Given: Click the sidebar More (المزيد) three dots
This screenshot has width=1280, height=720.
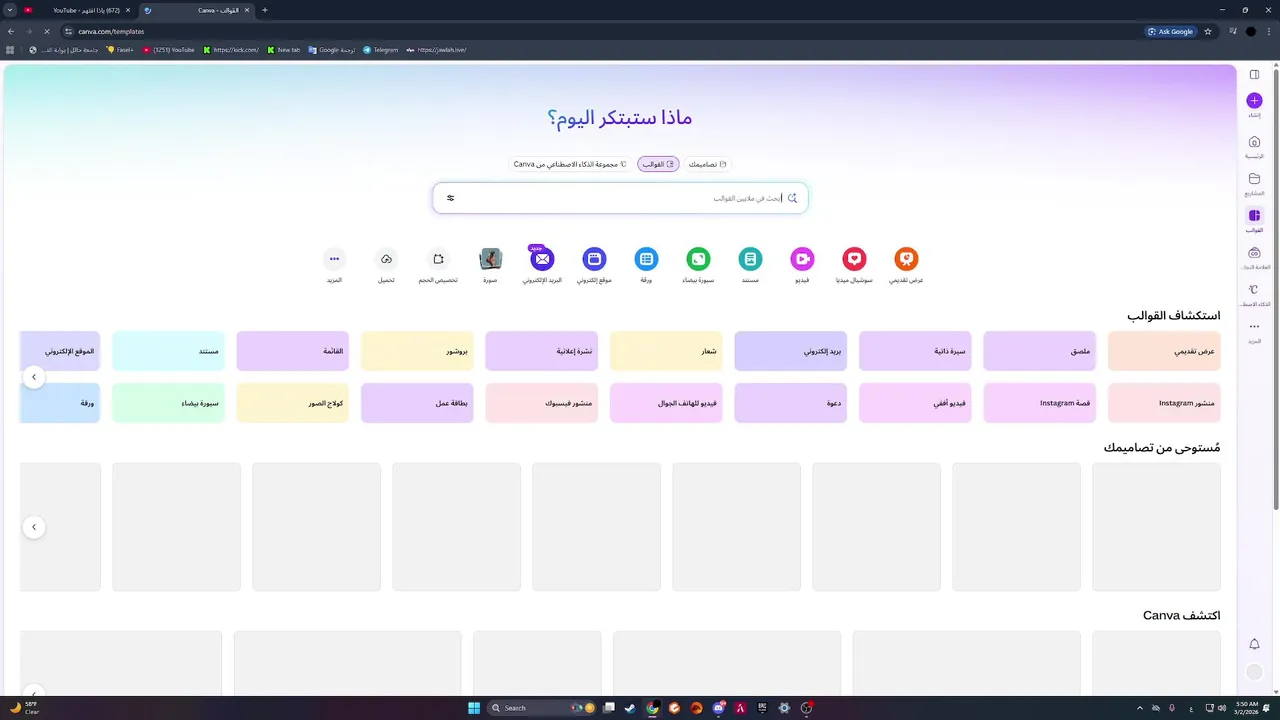Looking at the screenshot, I should coord(1254,327).
